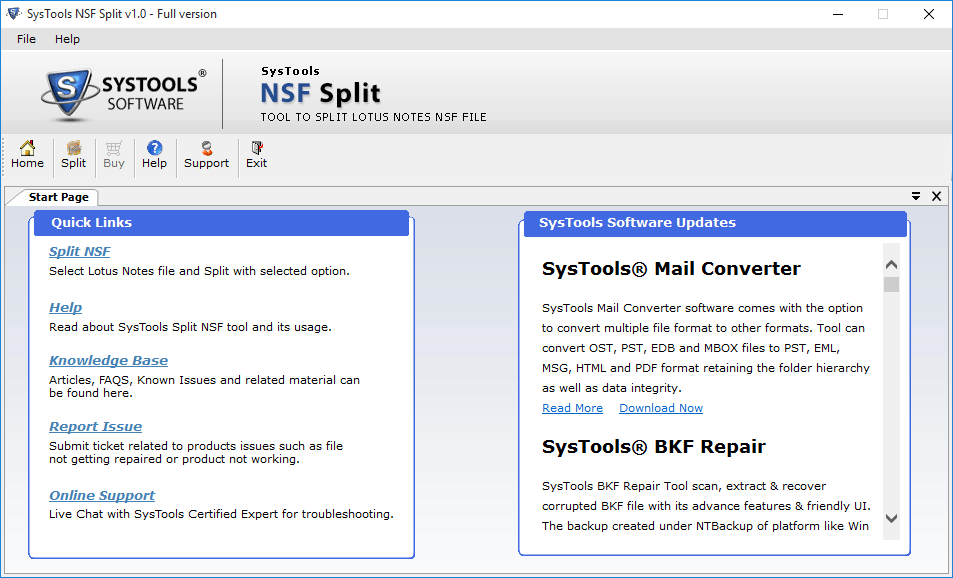Click the NSF Split product title
Viewport: 953px width, 578px height.
click(320, 93)
